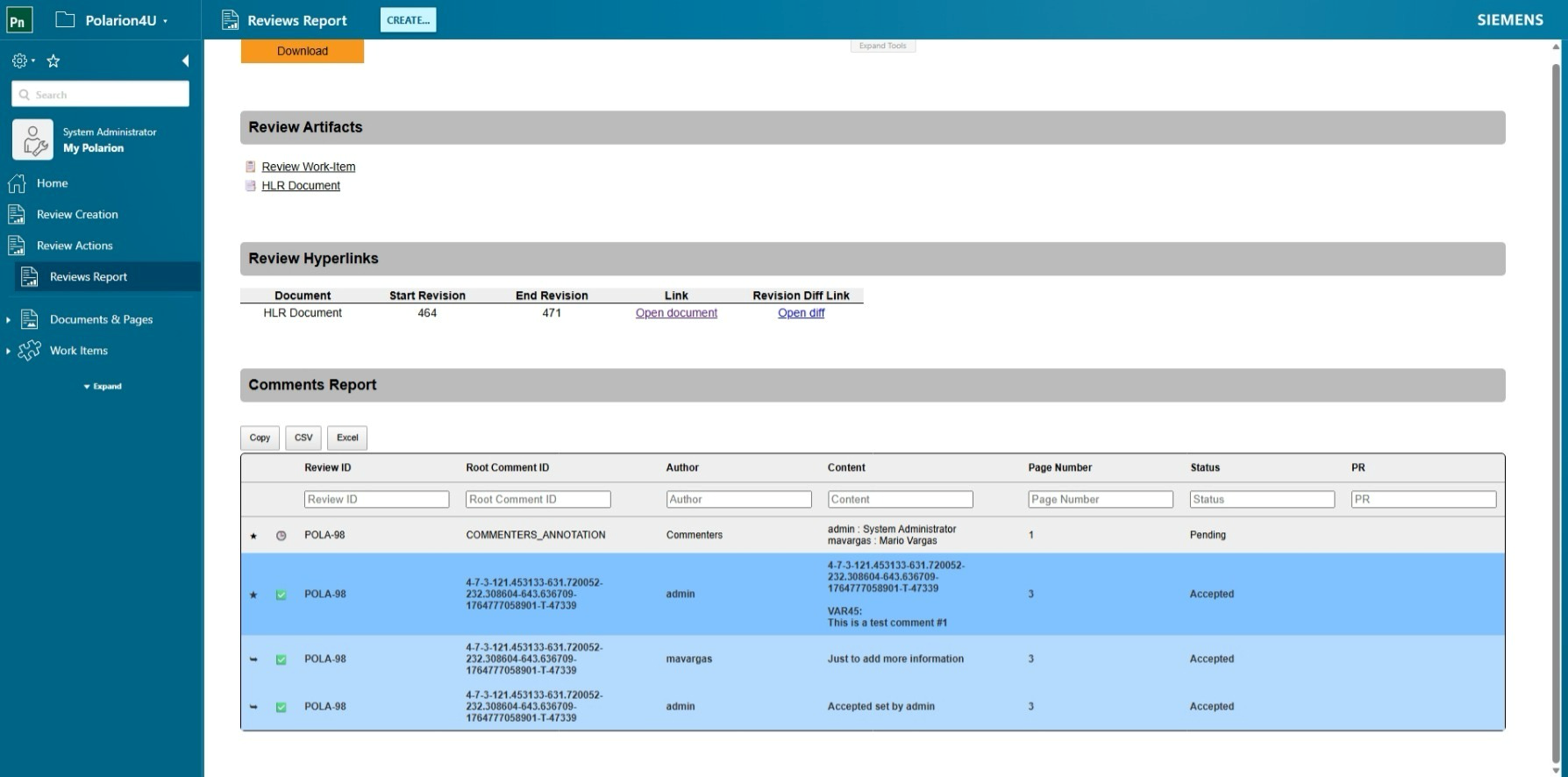The image size is (1568, 777).
Task: Click the Review Work-Item icon
Action: point(251,167)
